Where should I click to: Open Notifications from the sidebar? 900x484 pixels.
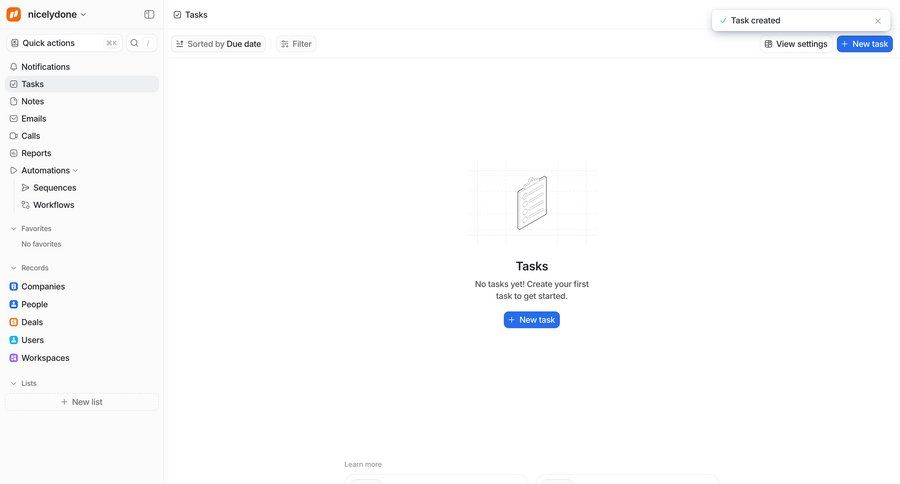point(82,67)
